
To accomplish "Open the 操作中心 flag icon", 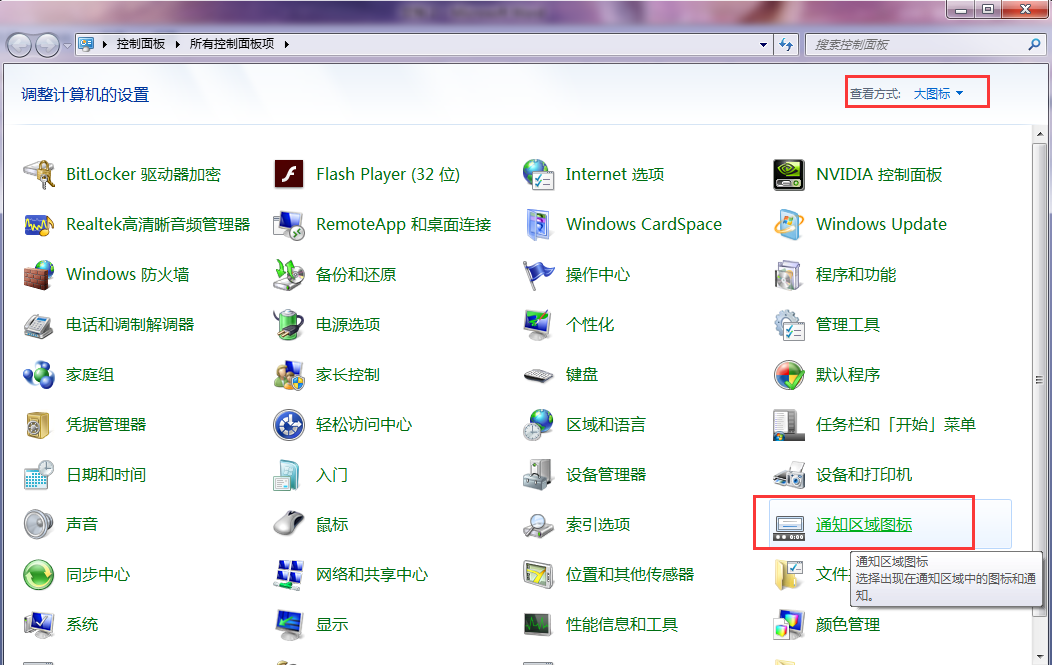I will [x=538, y=274].
